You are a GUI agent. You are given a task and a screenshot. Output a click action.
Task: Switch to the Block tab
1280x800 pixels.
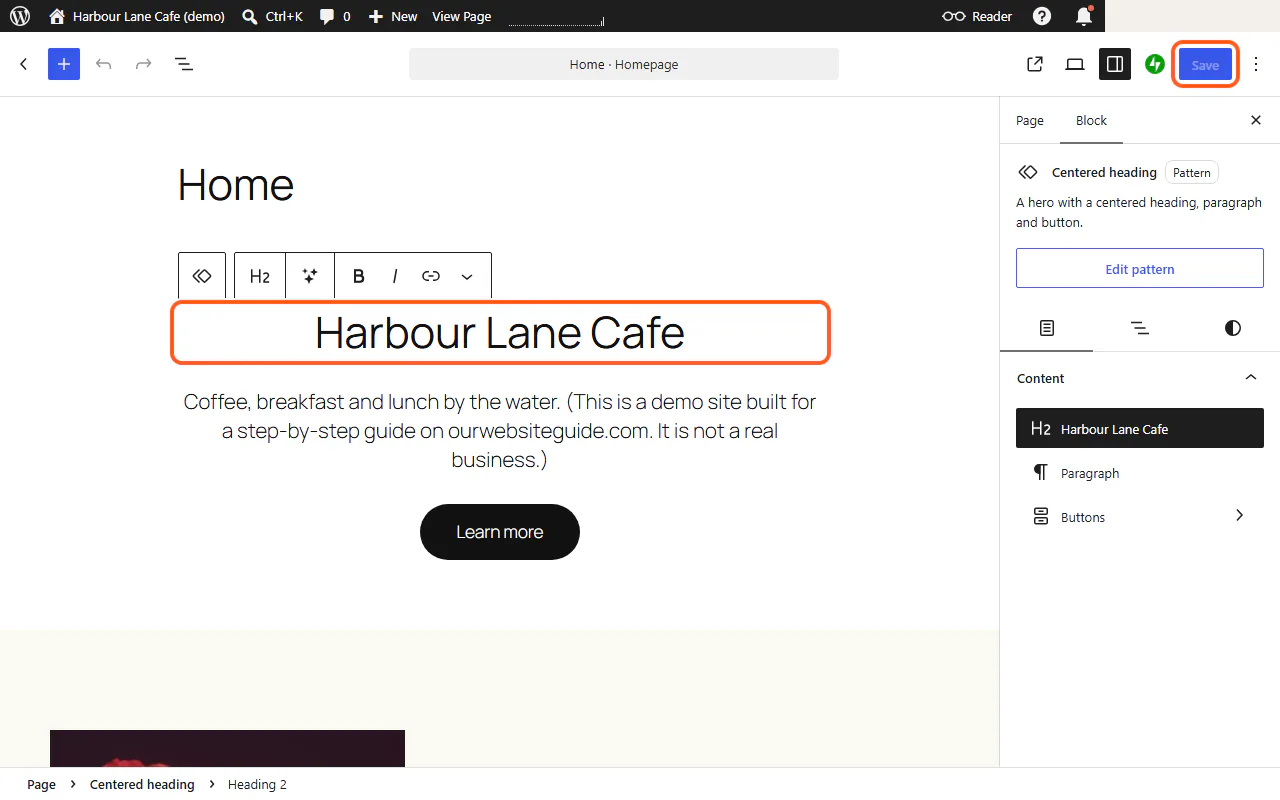(x=1091, y=120)
